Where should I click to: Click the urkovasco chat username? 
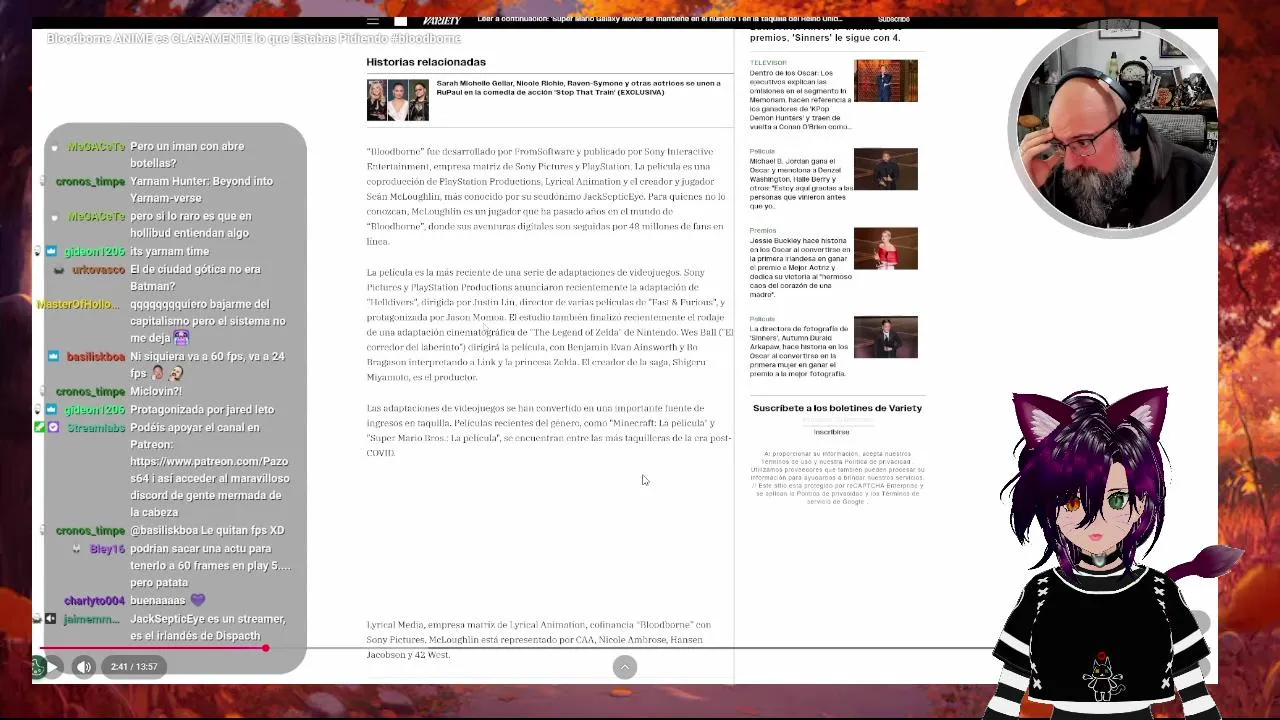(x=98, y=270)
